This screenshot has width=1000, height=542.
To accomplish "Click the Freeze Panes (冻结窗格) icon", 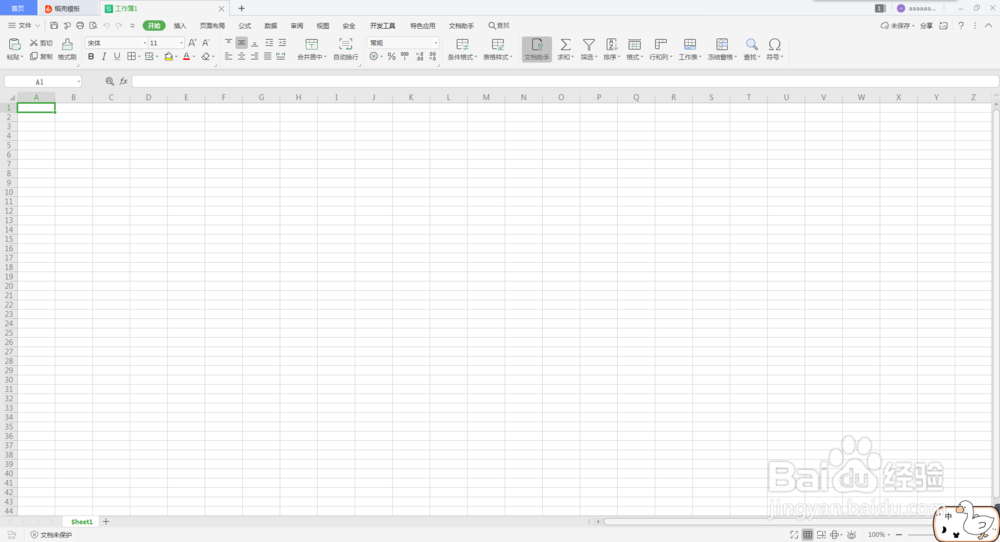I will [722, 44].
